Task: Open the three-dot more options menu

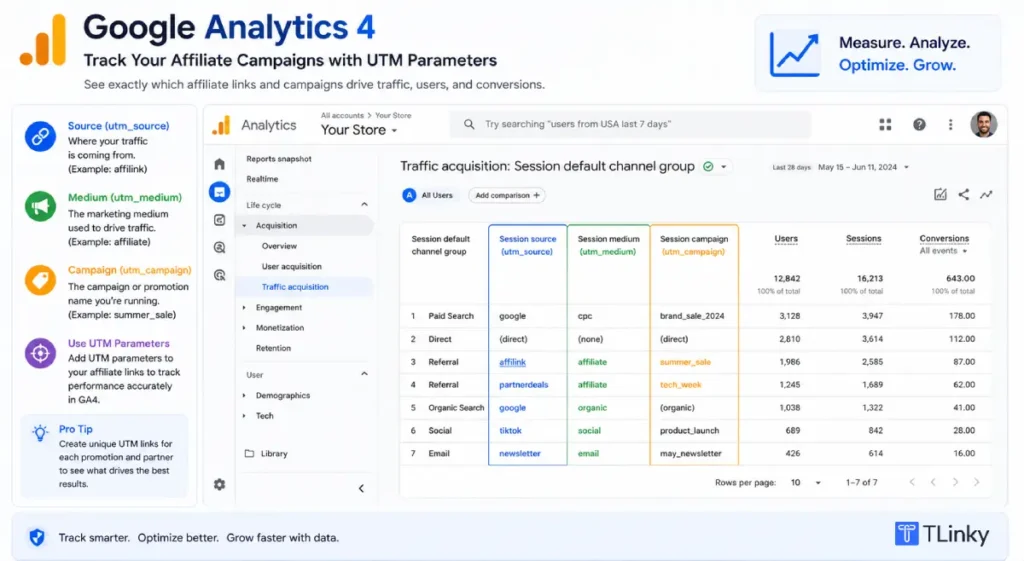Action: (950, 124)
